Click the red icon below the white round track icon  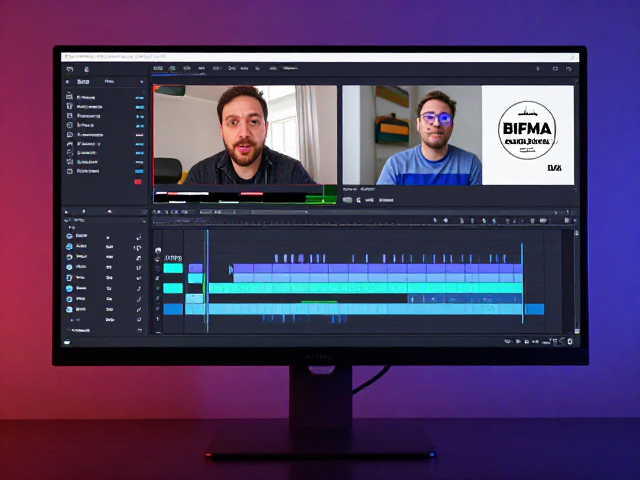coord(158,259)
